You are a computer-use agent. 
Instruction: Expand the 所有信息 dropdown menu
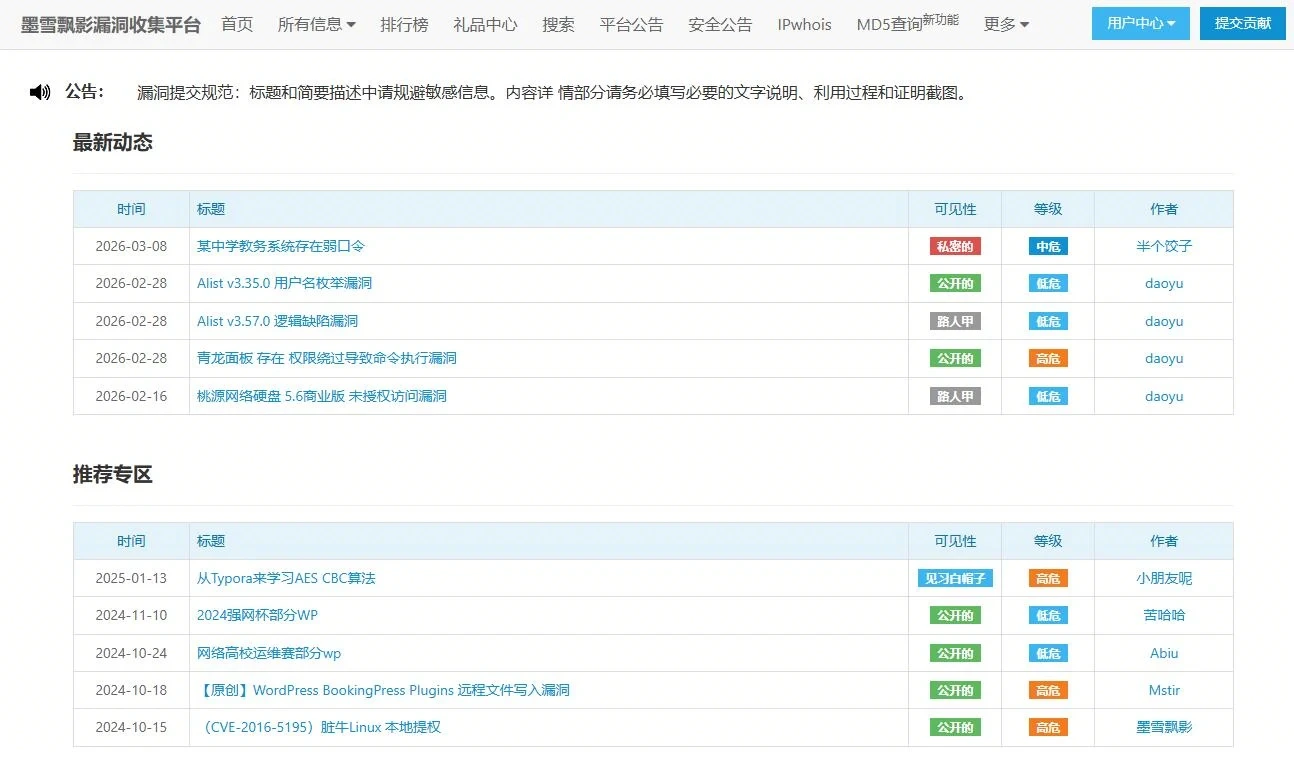(316, 24)
